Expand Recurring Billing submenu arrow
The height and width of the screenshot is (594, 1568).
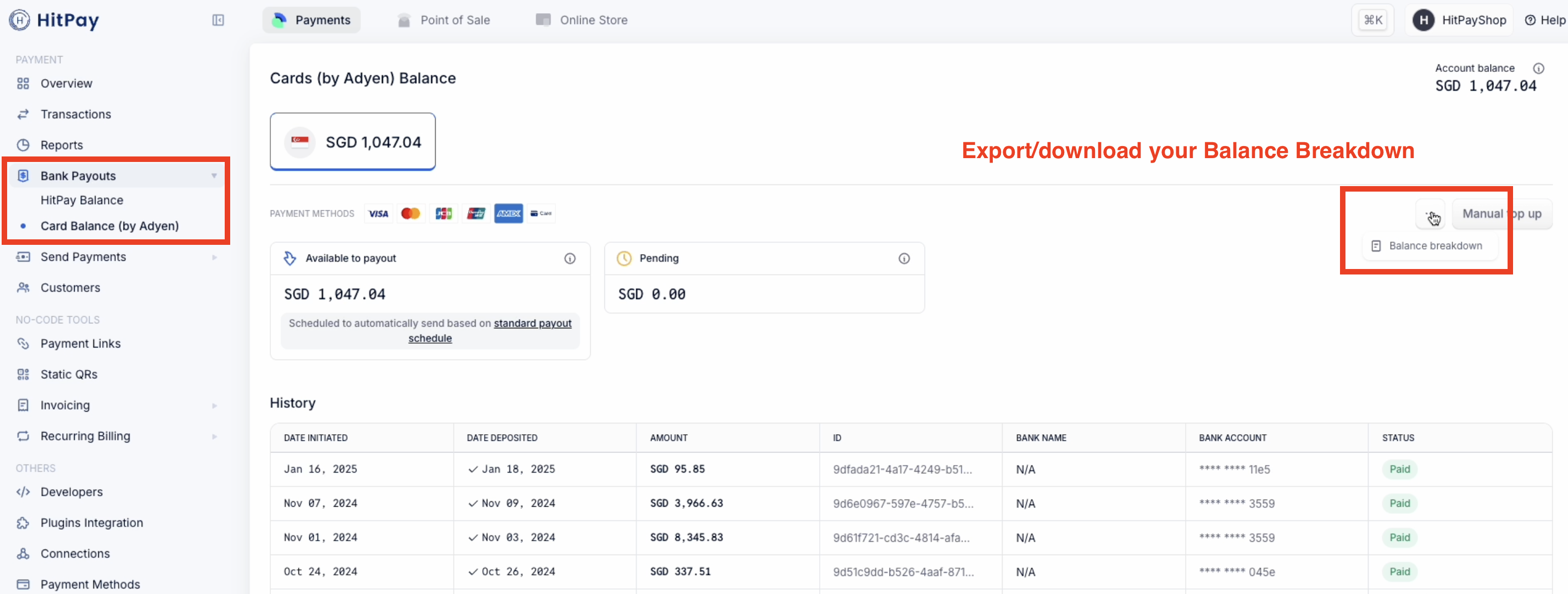tap(214, 436)
